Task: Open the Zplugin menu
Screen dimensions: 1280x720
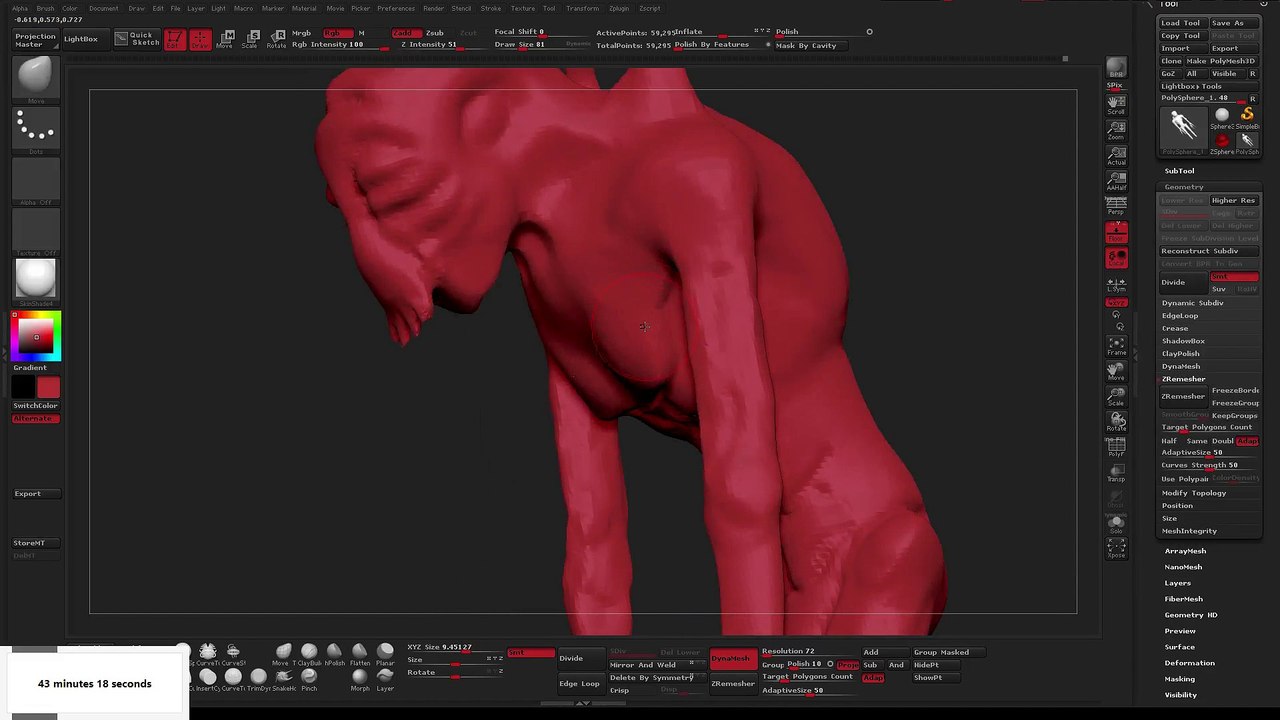Action: point(619,8)
